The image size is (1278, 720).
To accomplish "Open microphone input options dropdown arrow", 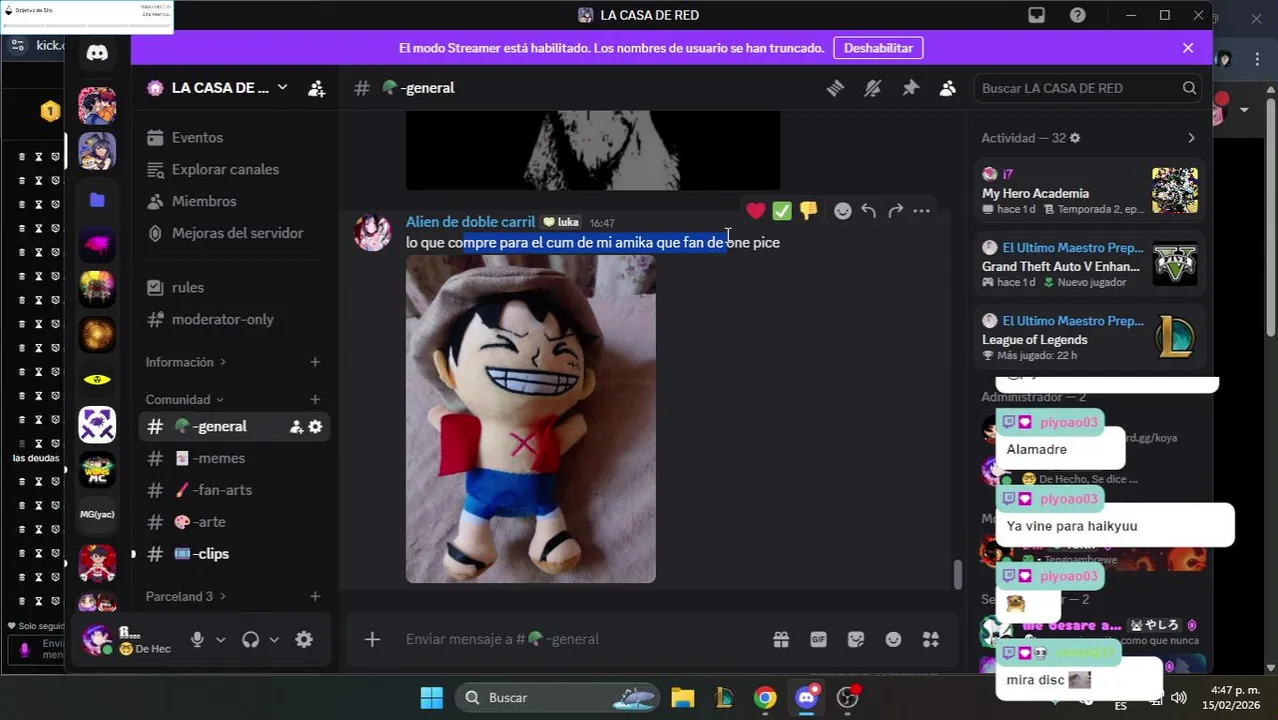I will pos(220,640).
